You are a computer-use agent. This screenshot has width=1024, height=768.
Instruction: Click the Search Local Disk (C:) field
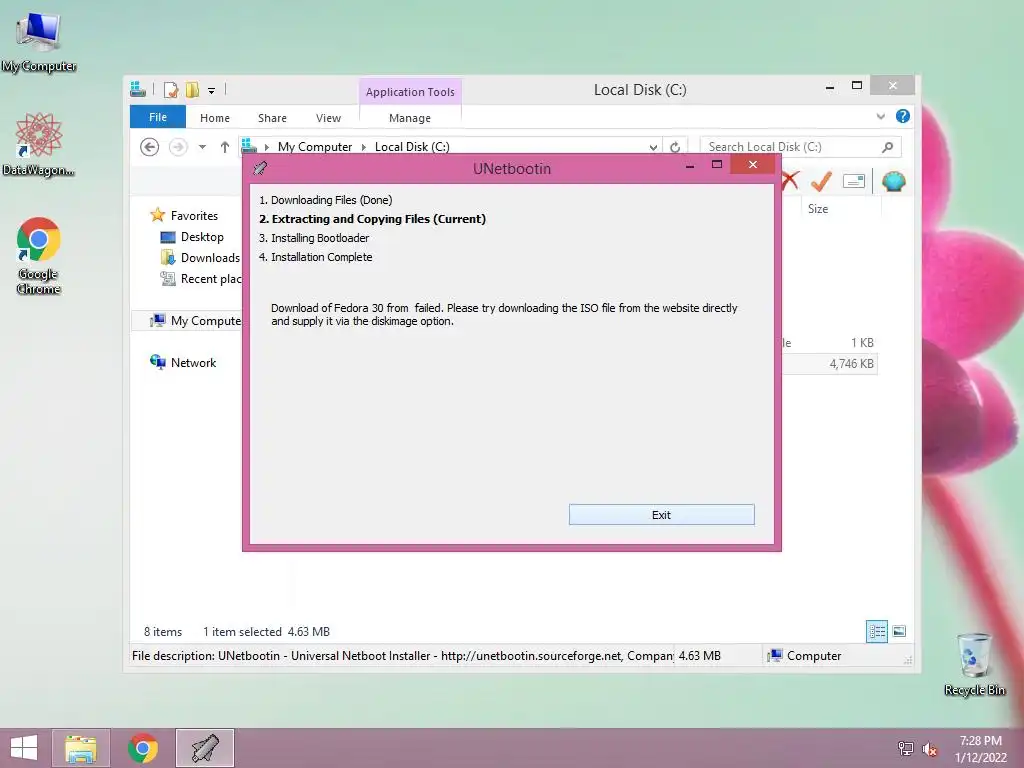click(x=800, y=147)
